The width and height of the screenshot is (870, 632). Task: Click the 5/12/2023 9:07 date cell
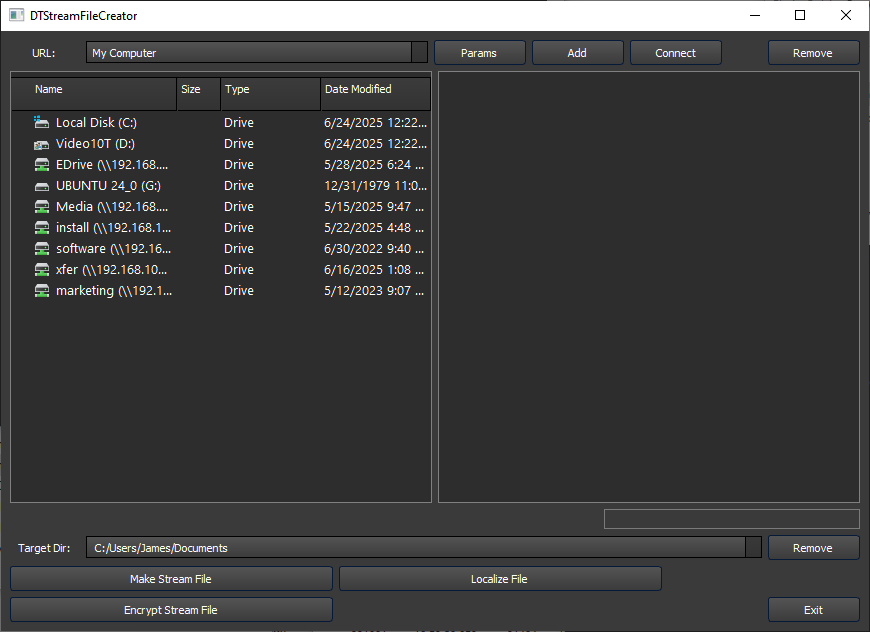click(x=374, y=291)
